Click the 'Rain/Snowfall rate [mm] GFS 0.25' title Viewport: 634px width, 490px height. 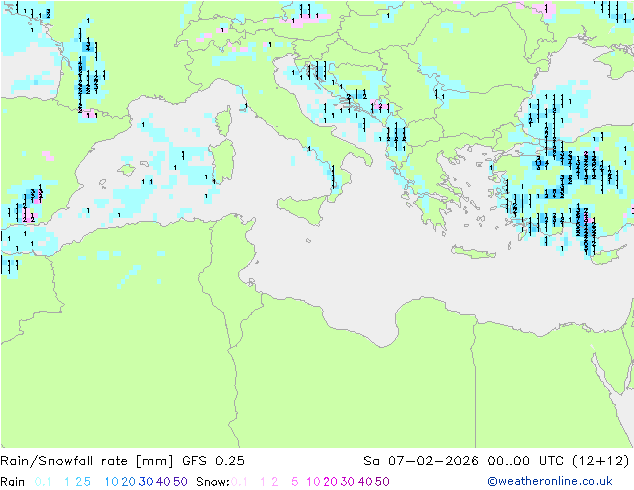click(122, 461)
